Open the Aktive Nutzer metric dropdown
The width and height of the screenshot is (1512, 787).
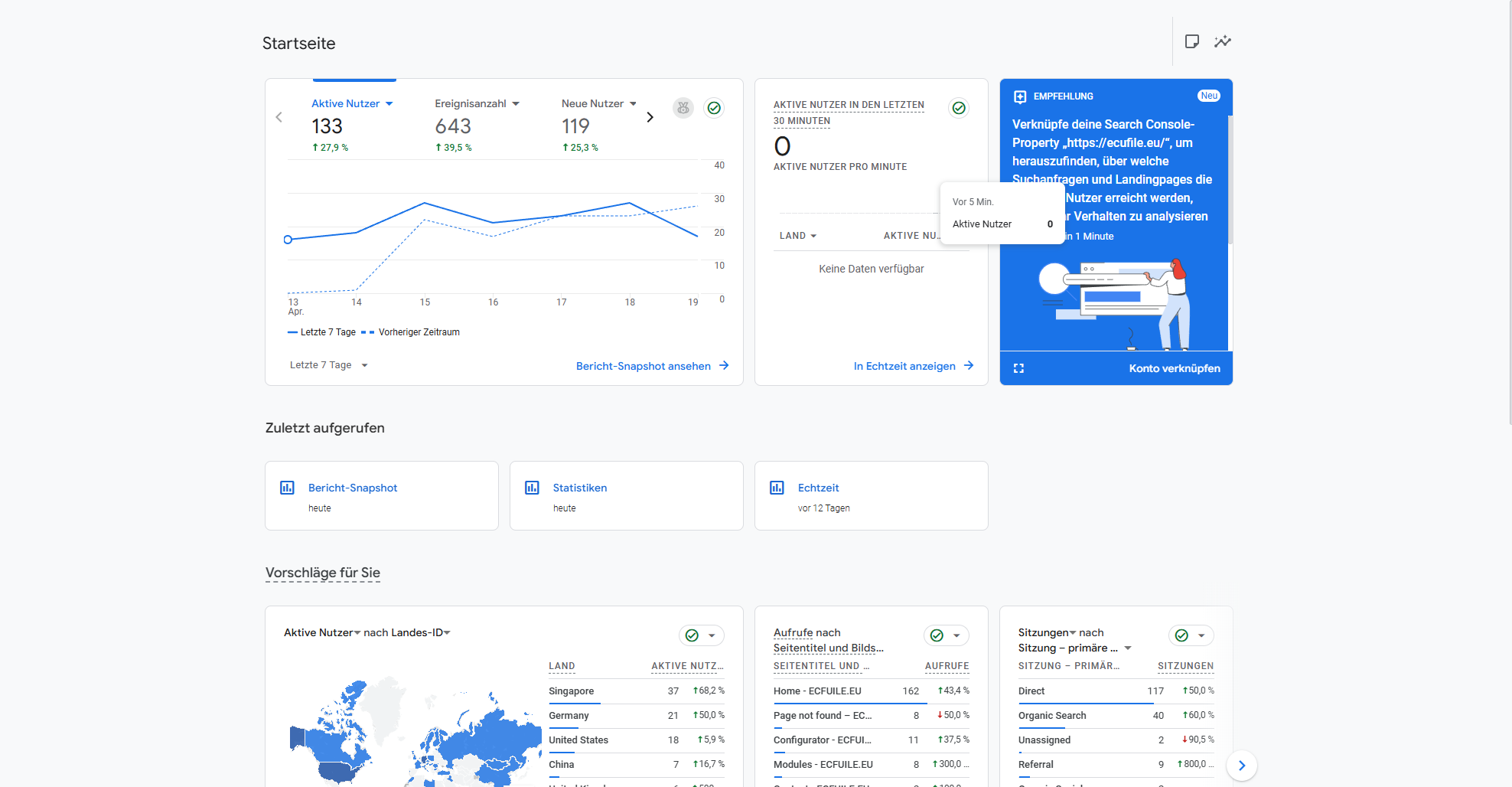point(389,103)
